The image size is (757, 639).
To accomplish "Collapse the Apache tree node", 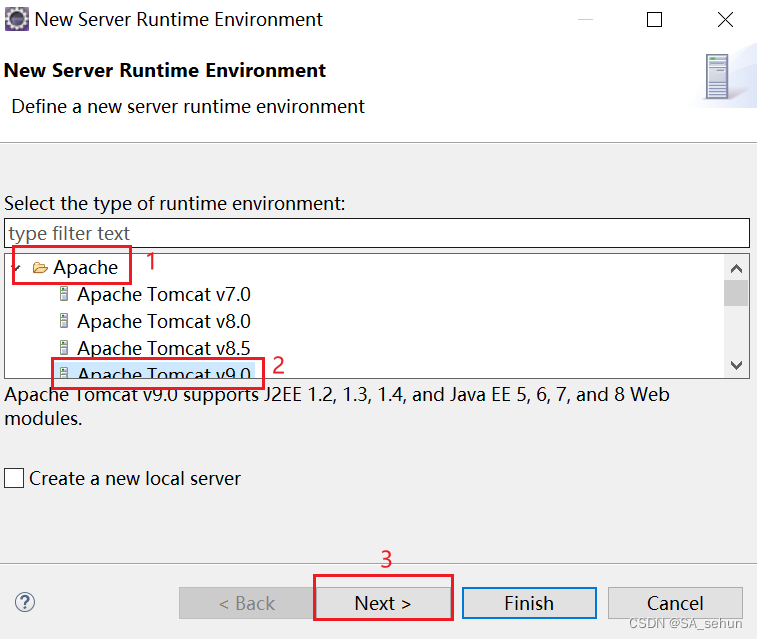I will coord(16,268).
